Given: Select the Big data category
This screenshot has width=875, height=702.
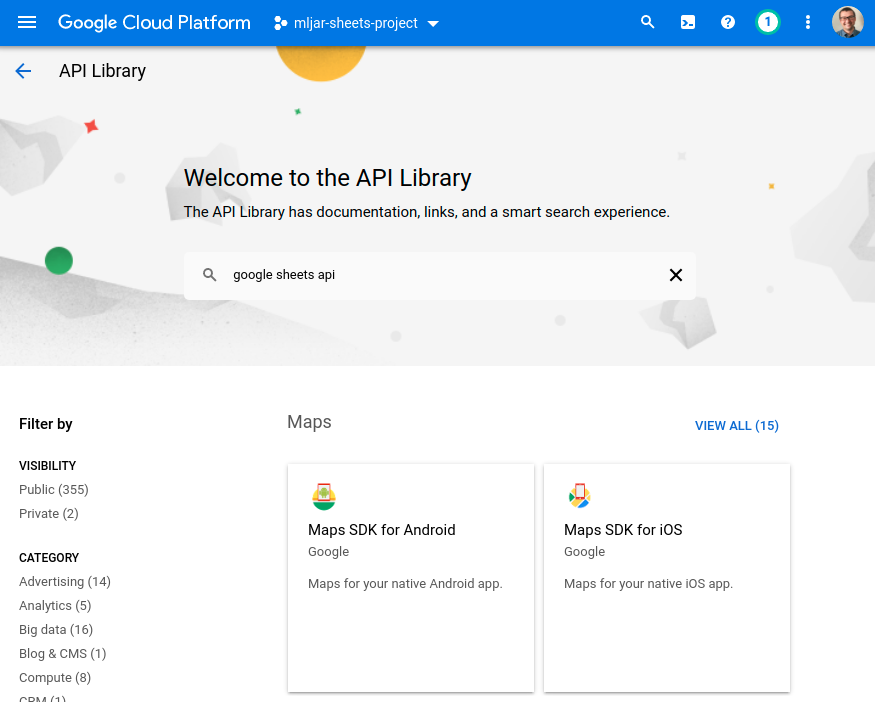Looking at the screenshot, I should tap(55, 629).
